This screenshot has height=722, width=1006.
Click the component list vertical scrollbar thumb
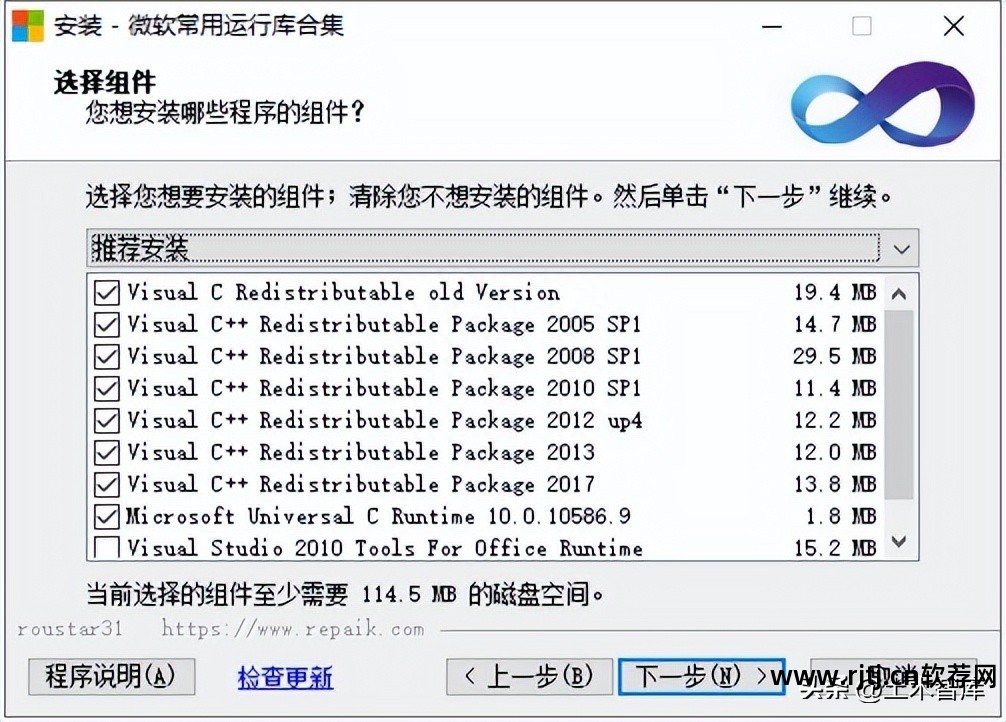[x=899, y=404]
